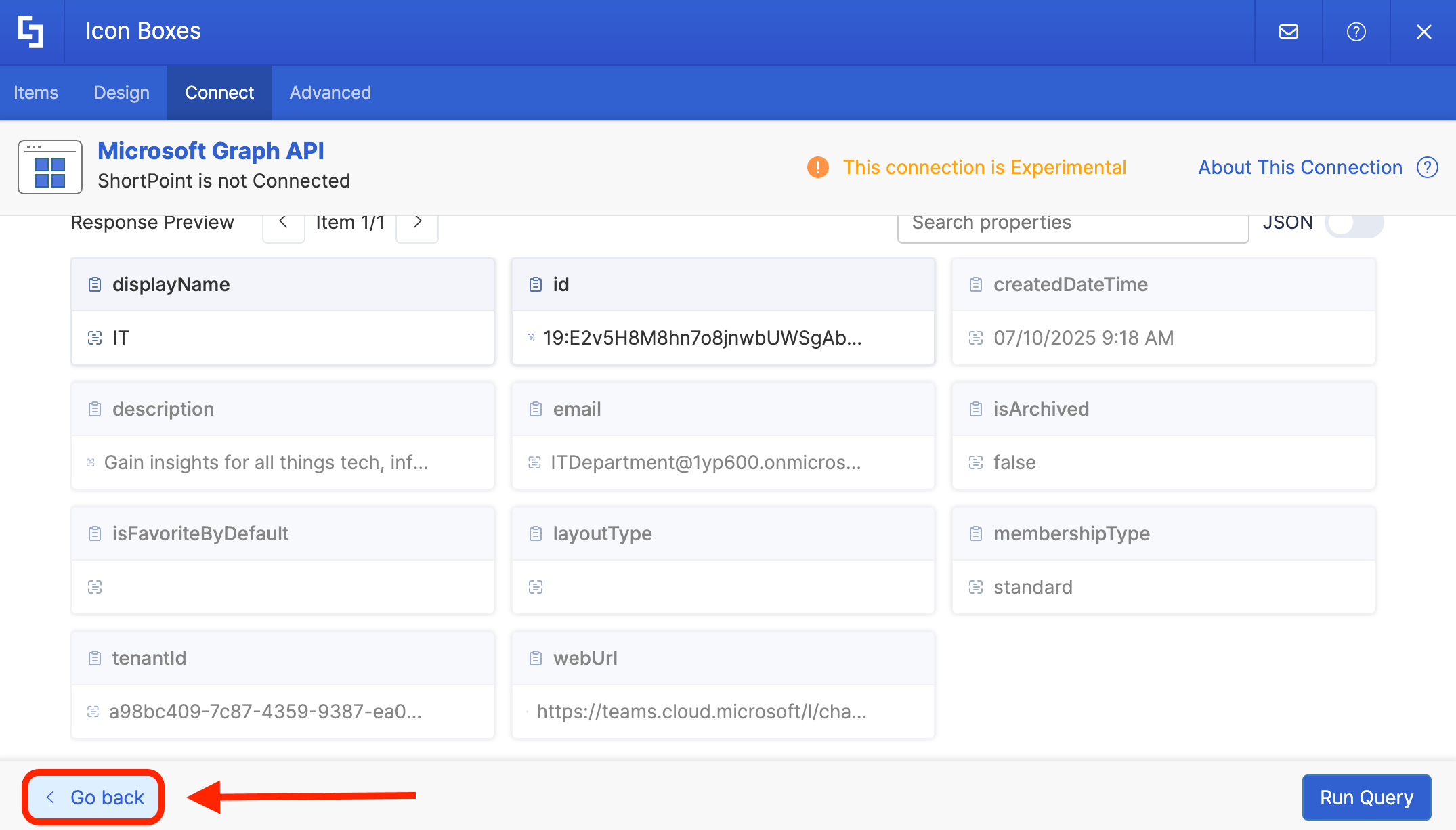Click clipboard icon next to membershipType
1456x830 pixels.
pos(976,533)
